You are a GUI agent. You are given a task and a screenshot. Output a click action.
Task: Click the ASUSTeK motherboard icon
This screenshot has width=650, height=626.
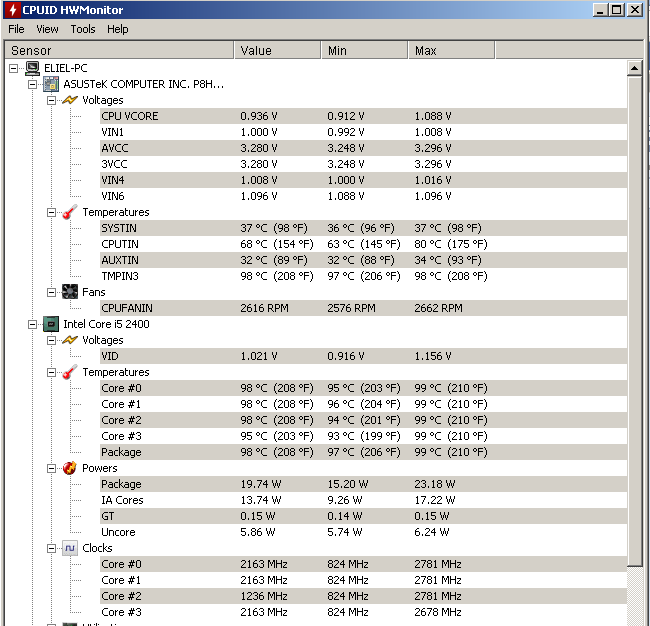51,84
